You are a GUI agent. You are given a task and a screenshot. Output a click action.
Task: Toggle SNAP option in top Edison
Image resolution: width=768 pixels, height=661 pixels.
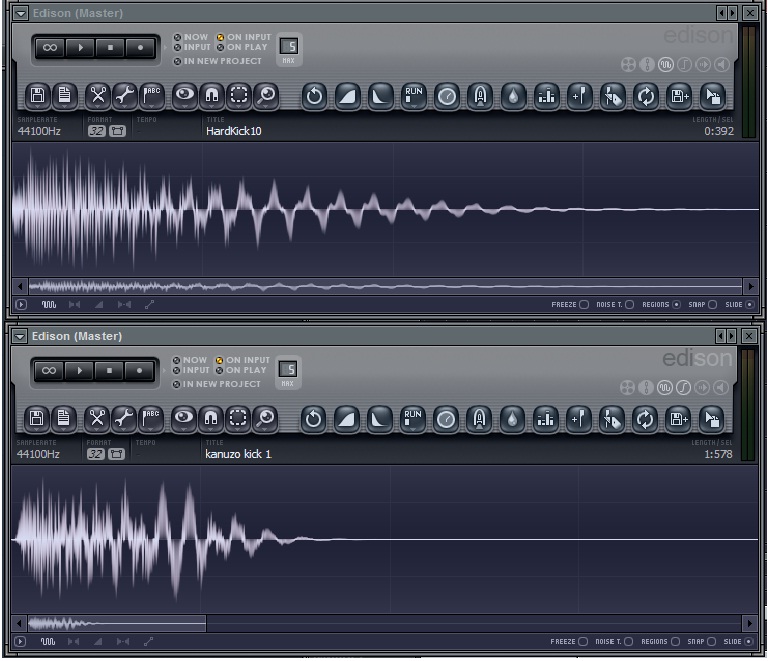[713, 305]
